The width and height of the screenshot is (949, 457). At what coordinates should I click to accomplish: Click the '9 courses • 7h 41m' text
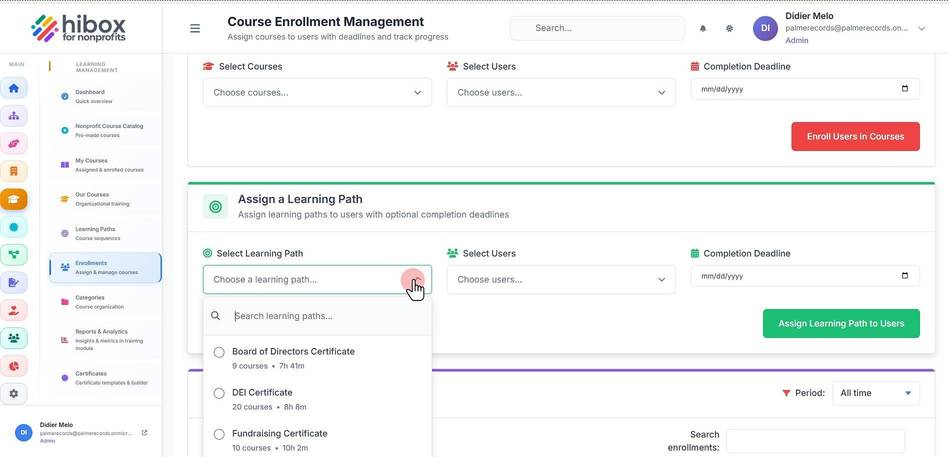click(268, 366)
